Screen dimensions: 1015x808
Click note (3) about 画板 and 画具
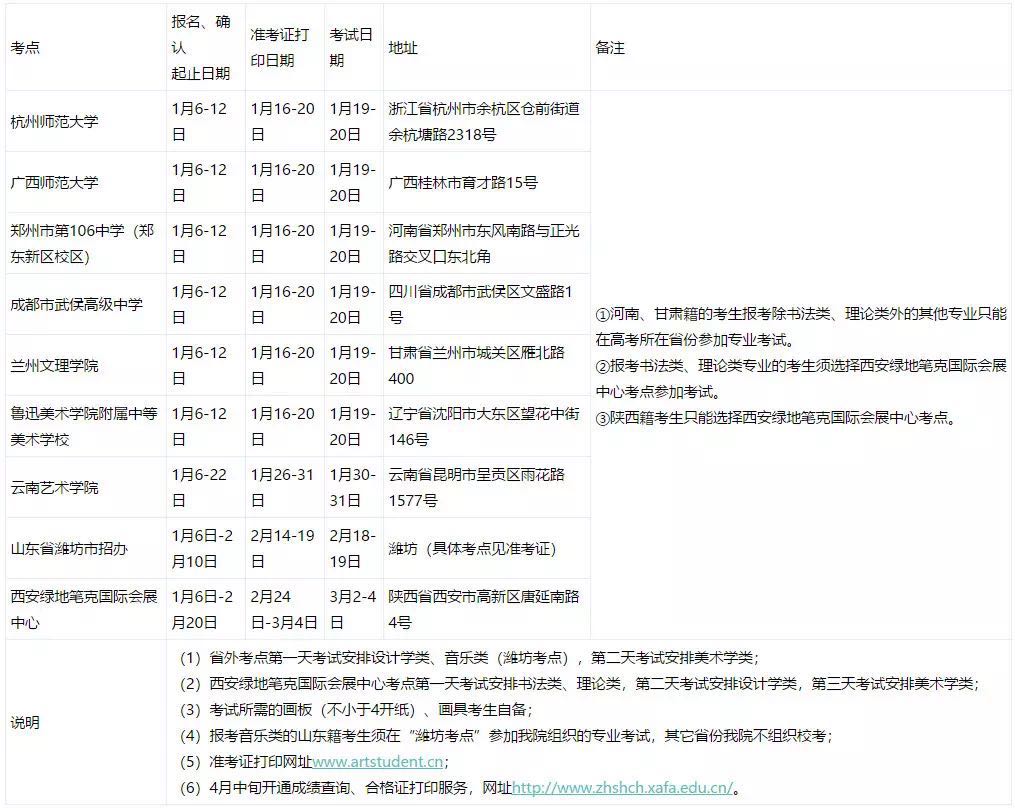pos(356,710)
